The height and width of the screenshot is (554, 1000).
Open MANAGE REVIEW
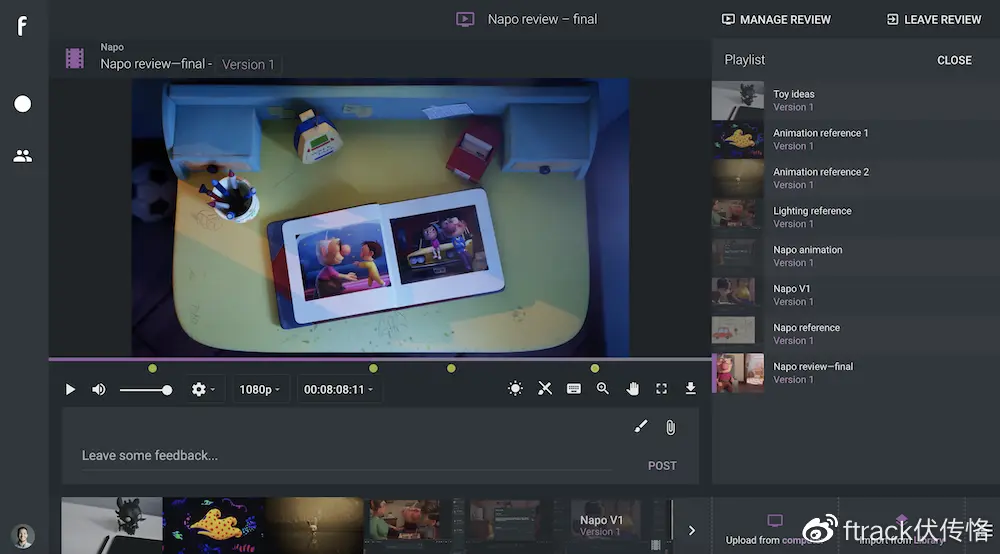(x=776, y=20)
